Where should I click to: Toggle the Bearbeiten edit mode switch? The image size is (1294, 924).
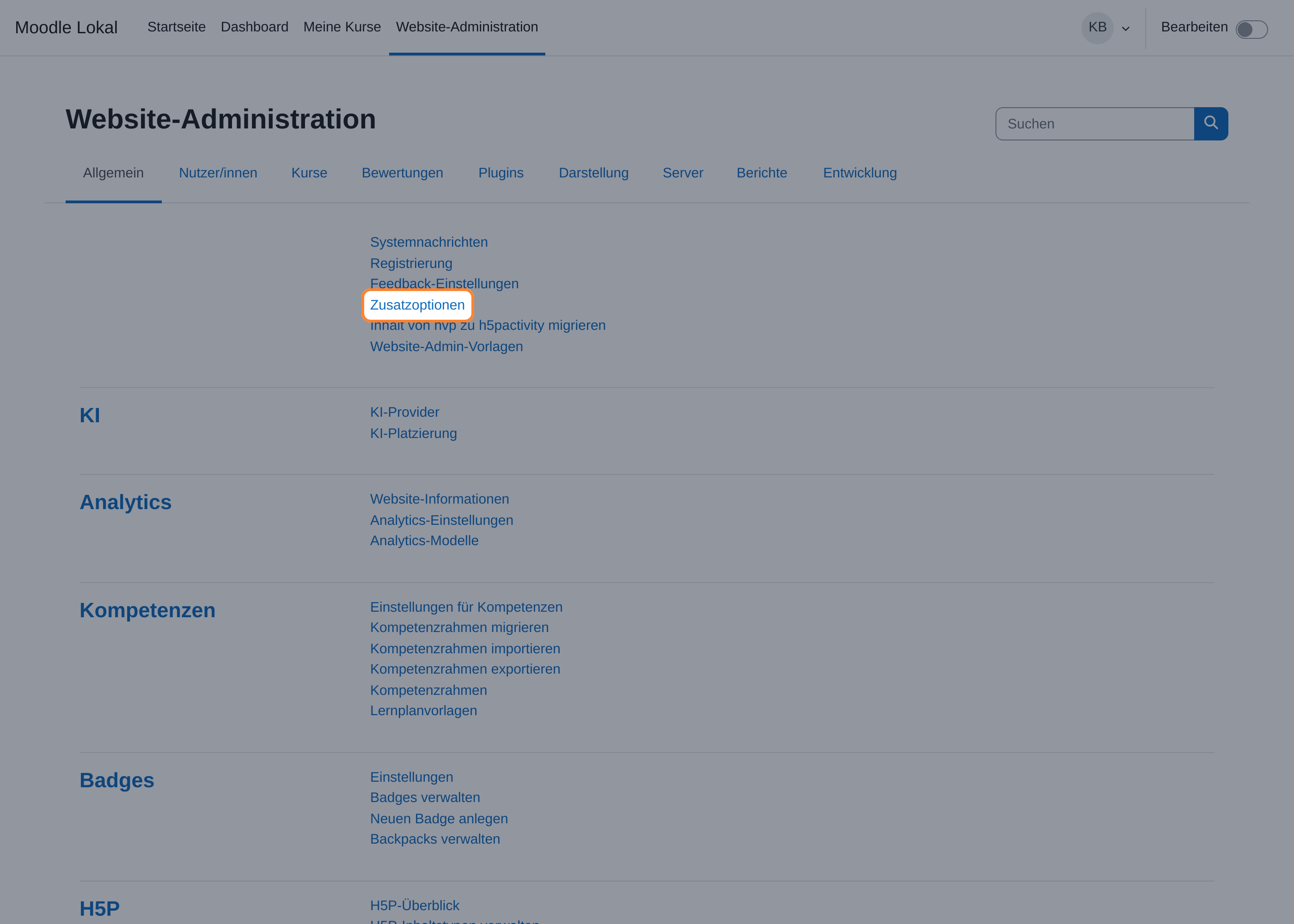tap(1251, 29)
